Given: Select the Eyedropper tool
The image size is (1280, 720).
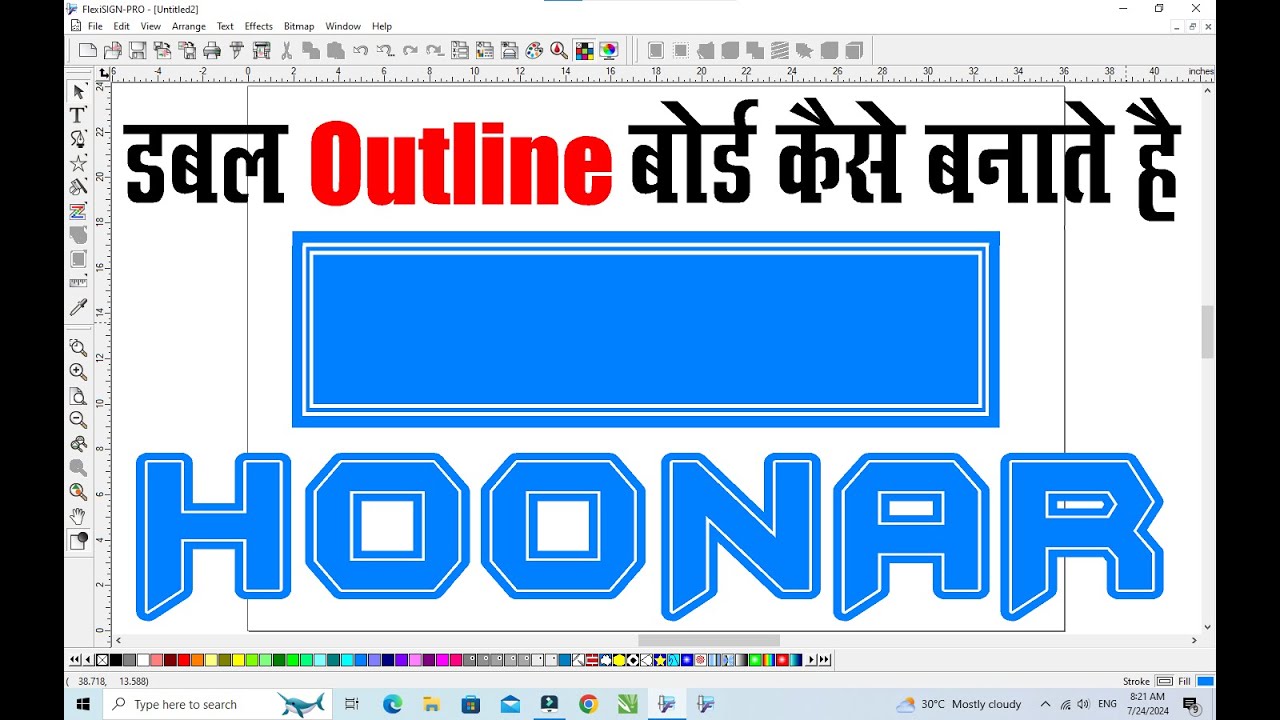Looking at the screenshot, I should [78, 307].
